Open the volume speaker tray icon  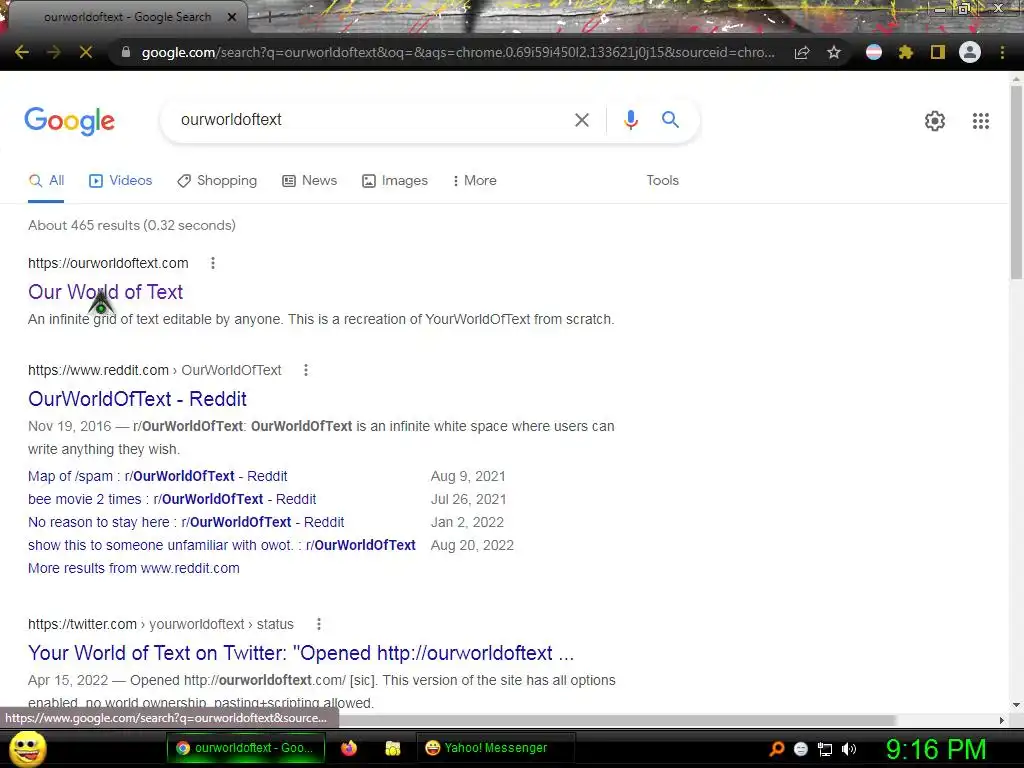click(x=849, y=749)
